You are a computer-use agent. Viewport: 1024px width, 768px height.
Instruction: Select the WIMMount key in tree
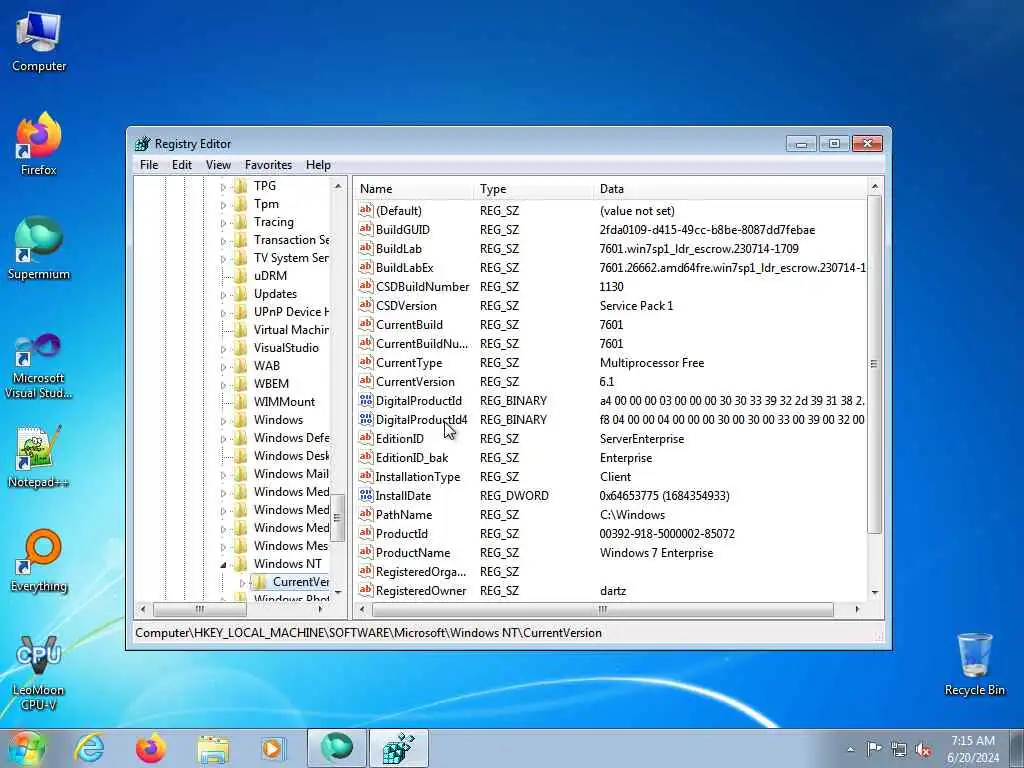pos(284,401)
